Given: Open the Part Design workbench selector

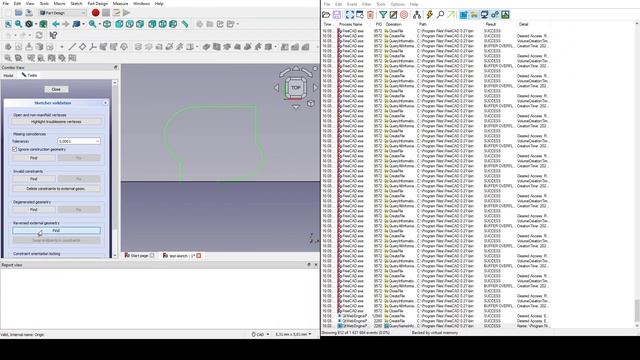Looking at the screenshot, I should 62,13.
